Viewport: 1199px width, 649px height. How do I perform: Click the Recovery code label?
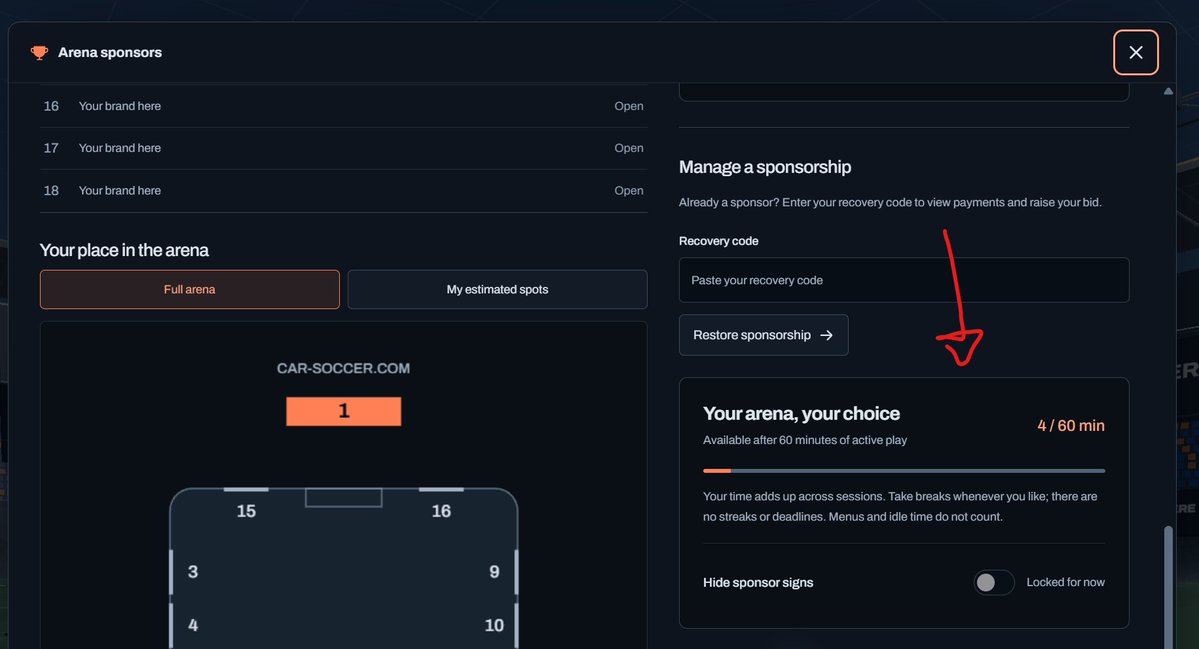(719, 241)
